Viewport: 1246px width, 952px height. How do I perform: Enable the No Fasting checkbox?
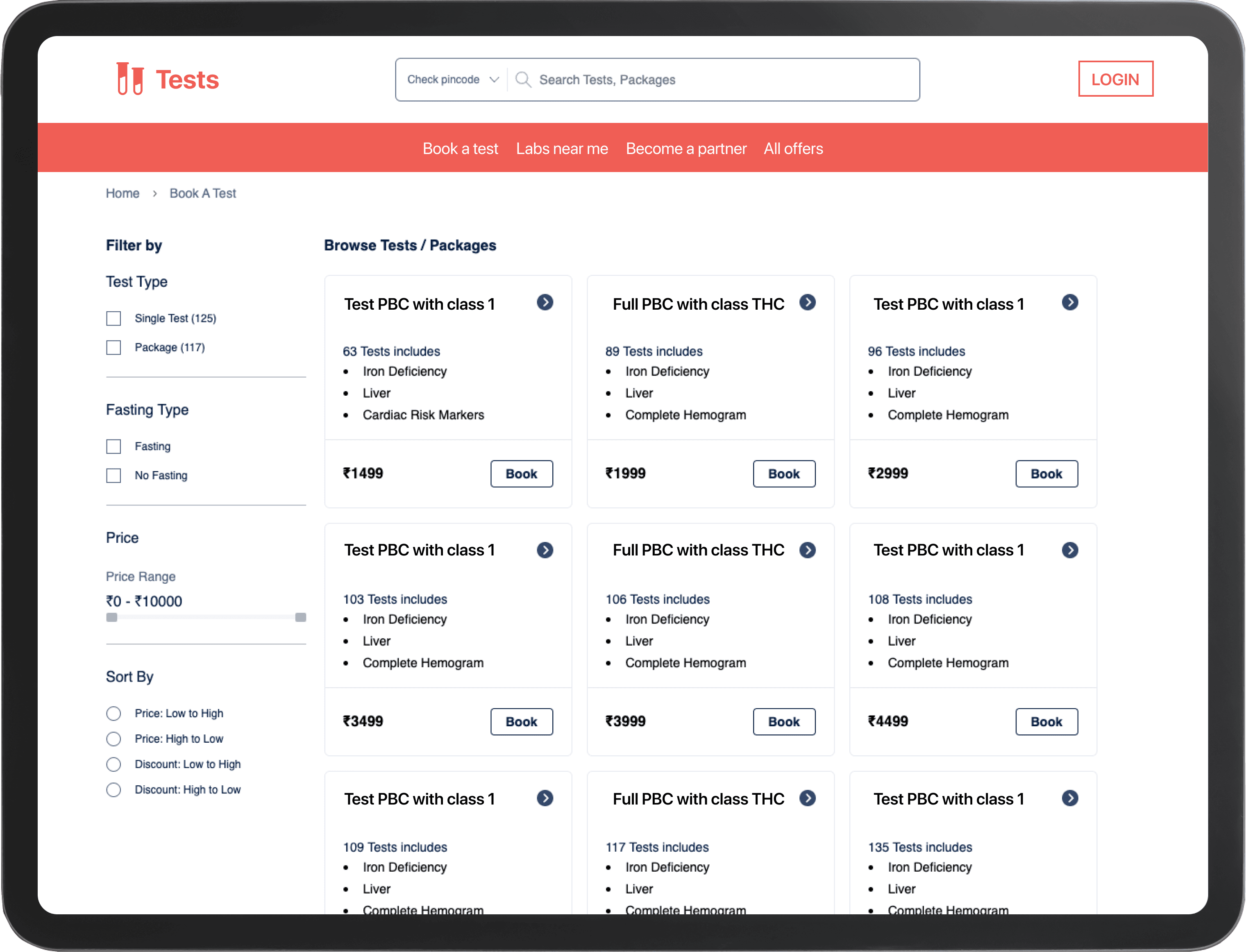click(113, 476)
